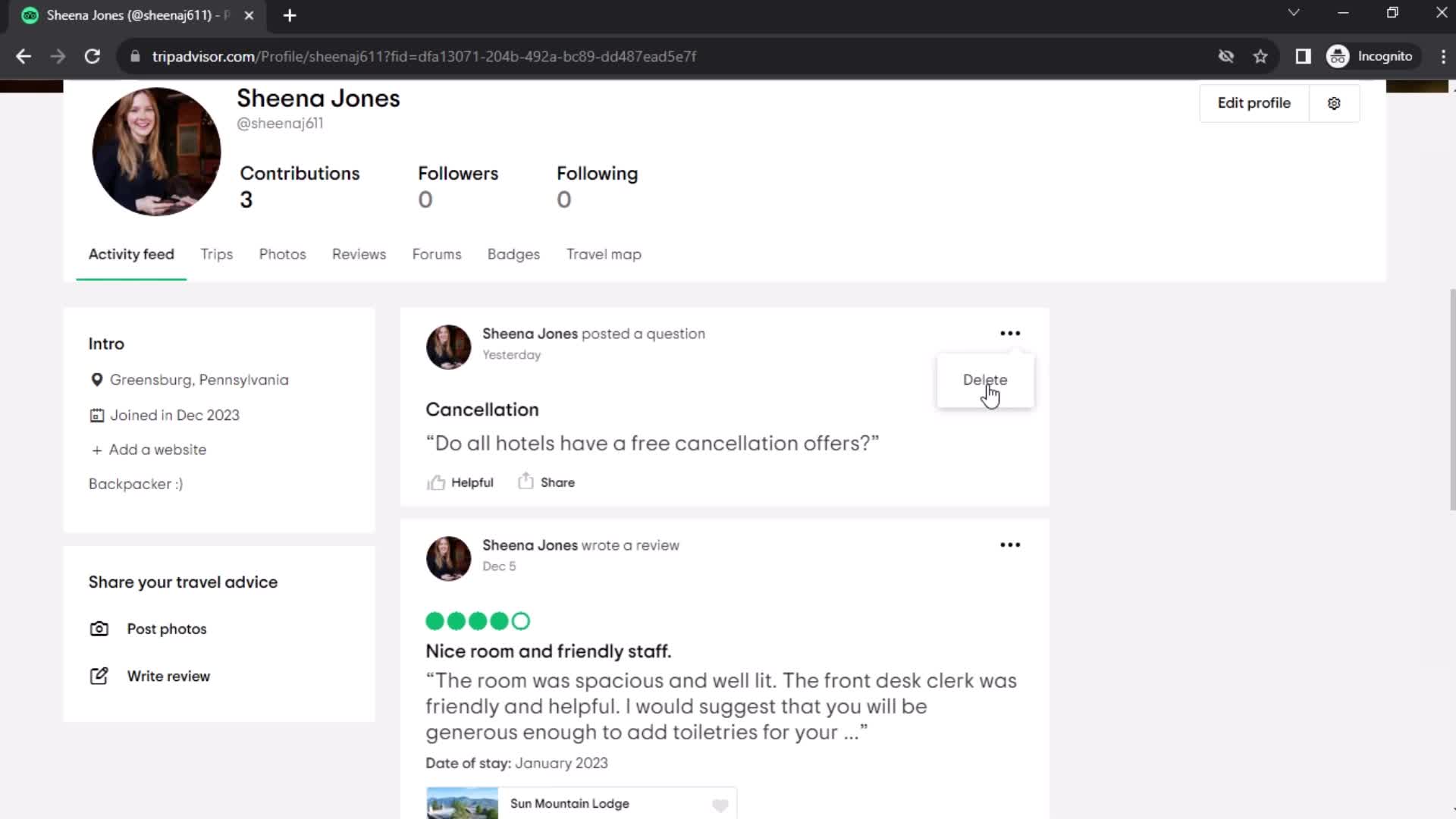Click the location pin icon in intro
1456x819 pixels.
pos(97,379)
